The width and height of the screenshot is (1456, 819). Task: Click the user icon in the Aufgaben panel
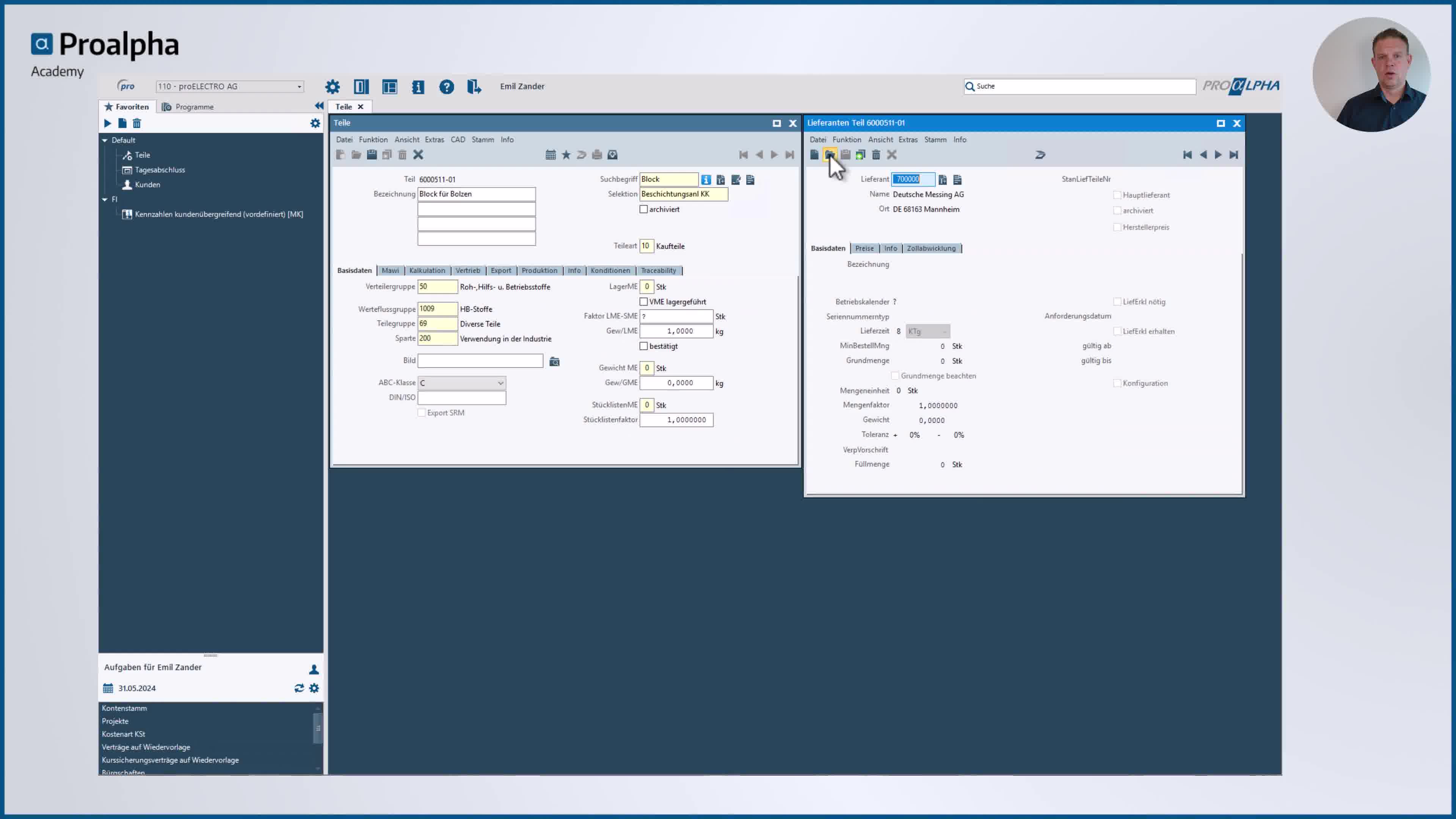[314, 669]
